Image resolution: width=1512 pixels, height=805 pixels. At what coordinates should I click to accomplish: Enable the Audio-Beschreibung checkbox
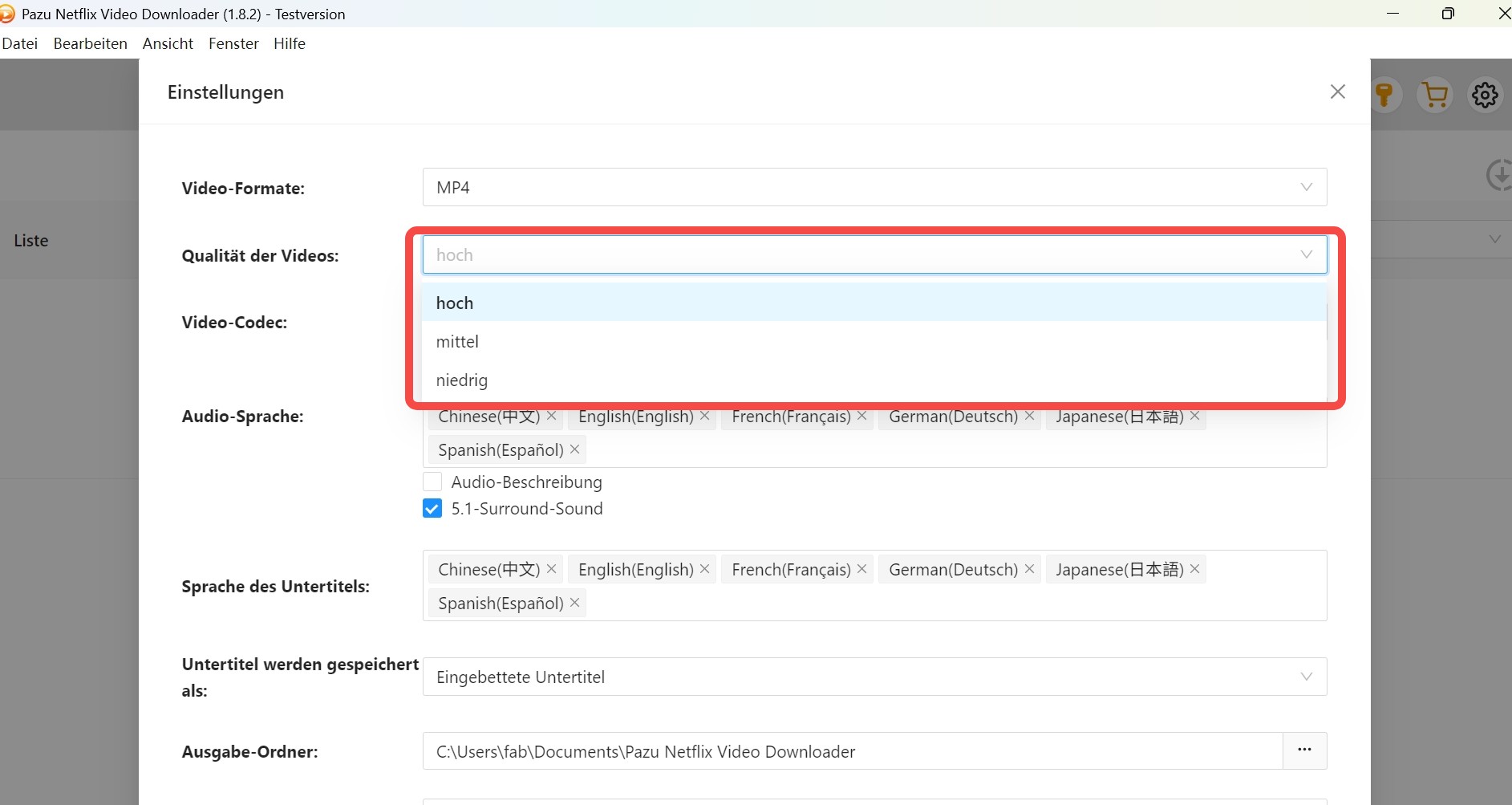click(432, 482)
